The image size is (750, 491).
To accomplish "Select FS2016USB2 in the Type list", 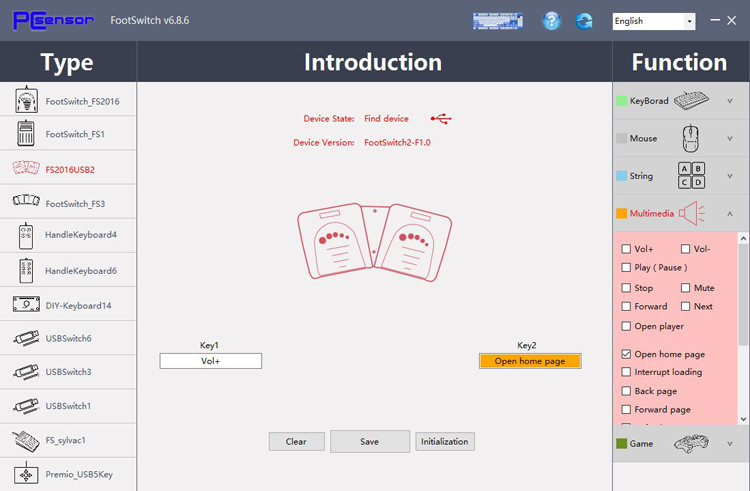I will pyautogui.click(x=70, y=170).
